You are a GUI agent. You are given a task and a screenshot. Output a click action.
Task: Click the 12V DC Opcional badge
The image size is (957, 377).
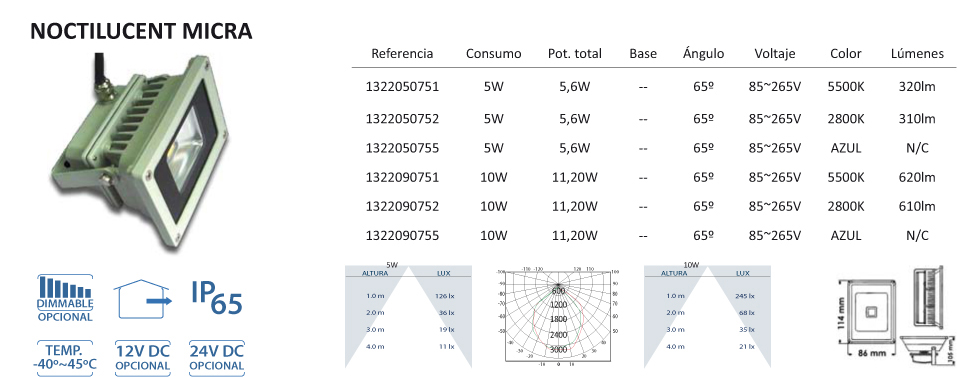pos(142,357)
